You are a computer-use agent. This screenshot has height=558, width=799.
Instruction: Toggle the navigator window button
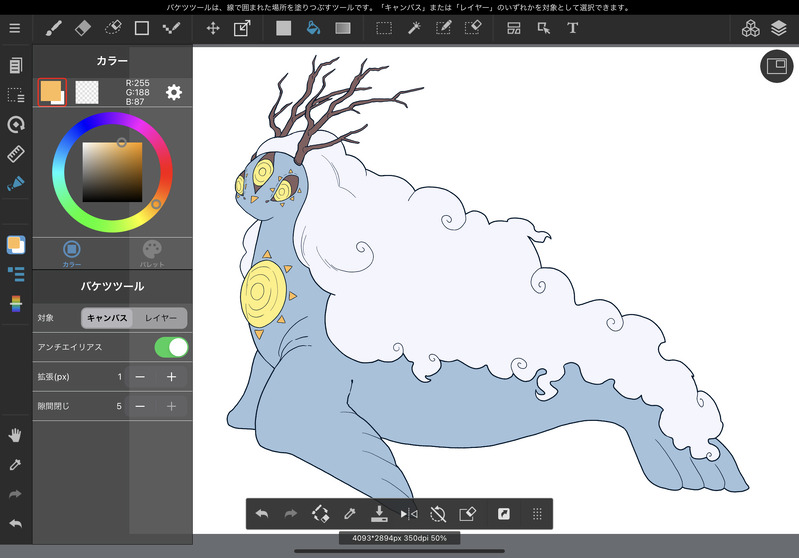pyautogui.click(x=777, y=66)
